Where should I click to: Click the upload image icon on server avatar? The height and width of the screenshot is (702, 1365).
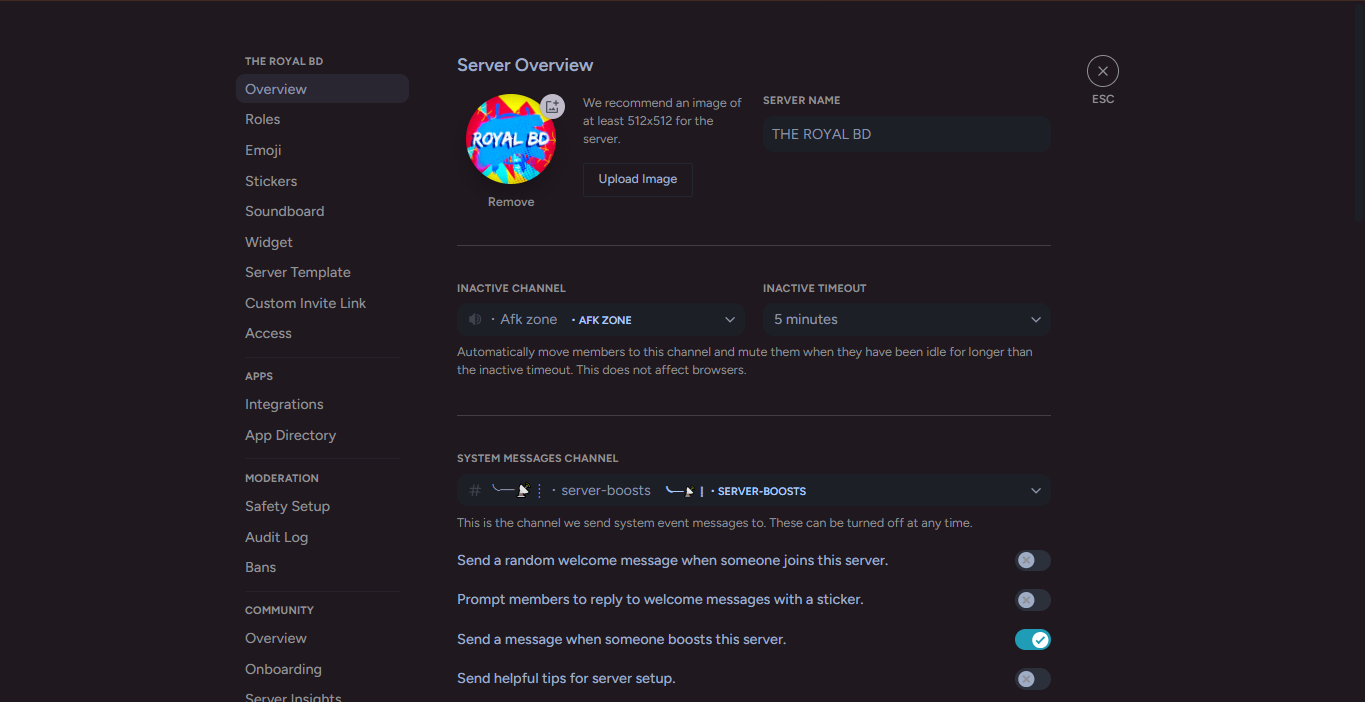[552, 106]
